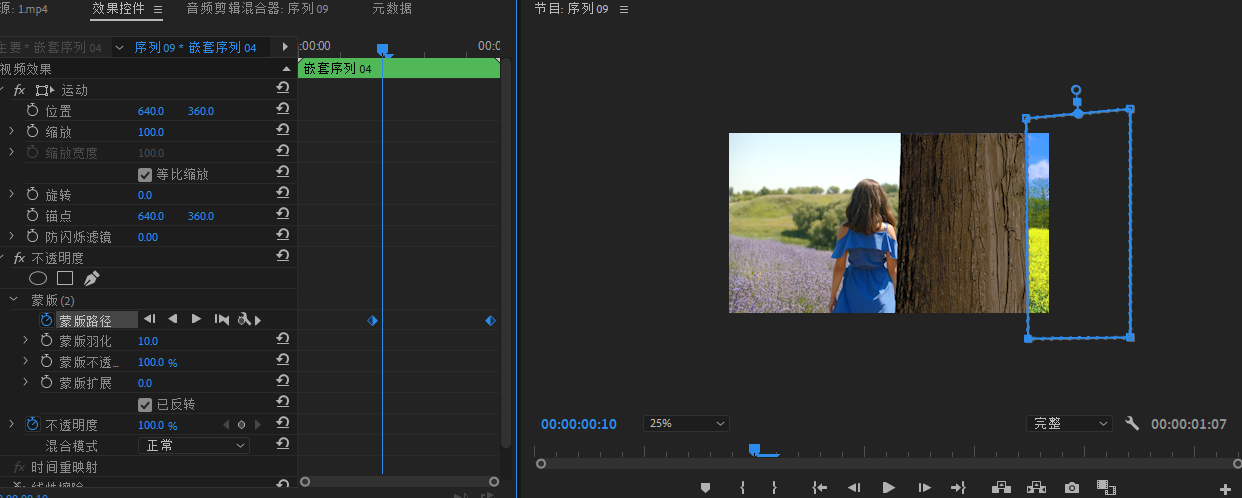This screenshot has height=498, width=1242.
Task: Switch to the 效果控件 tab
Action: point(120,9)
